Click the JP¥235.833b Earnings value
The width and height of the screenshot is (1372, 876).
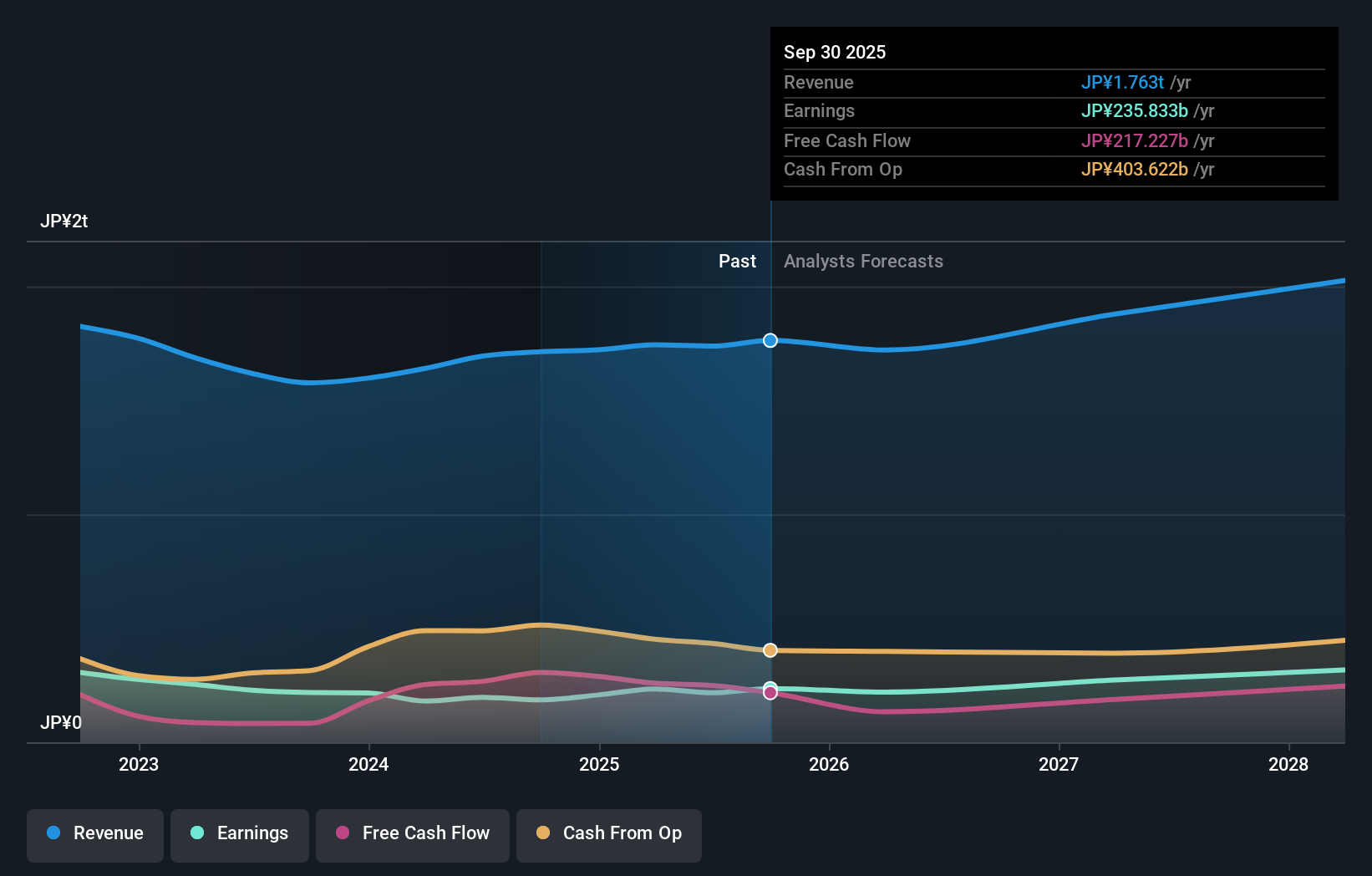(x=1135, y=110)
